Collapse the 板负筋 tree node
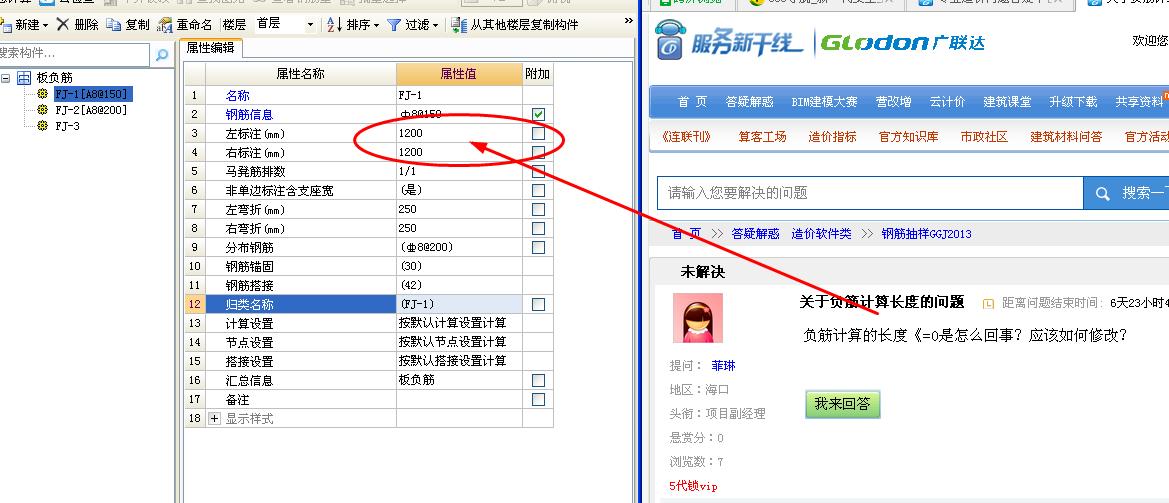The height and width of the screenshot is (503, 1169). coord(6,77)
